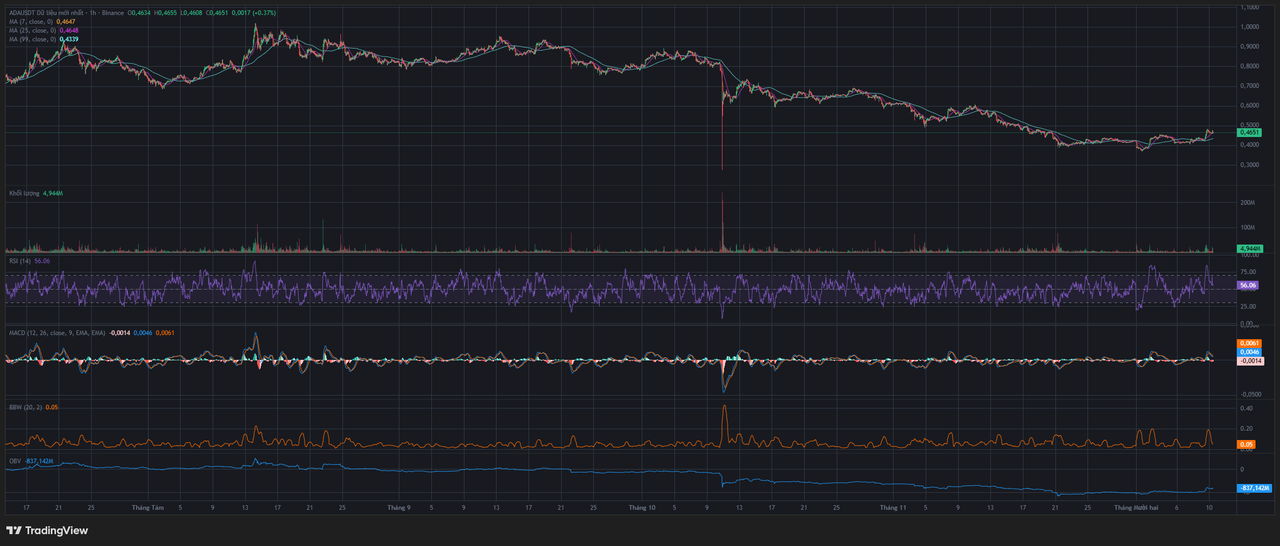Click the 1,0000 price axis label

click(1250, 27)
